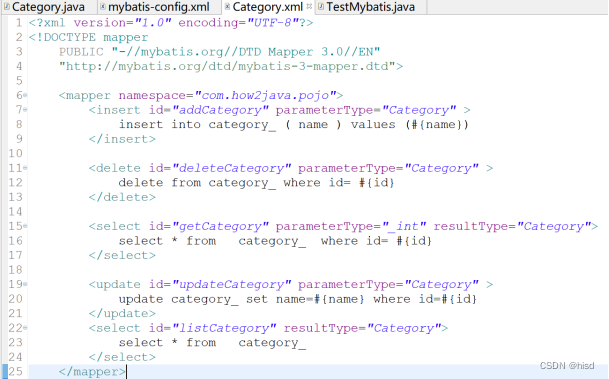Click the closing </update> tag

[122, 314]
